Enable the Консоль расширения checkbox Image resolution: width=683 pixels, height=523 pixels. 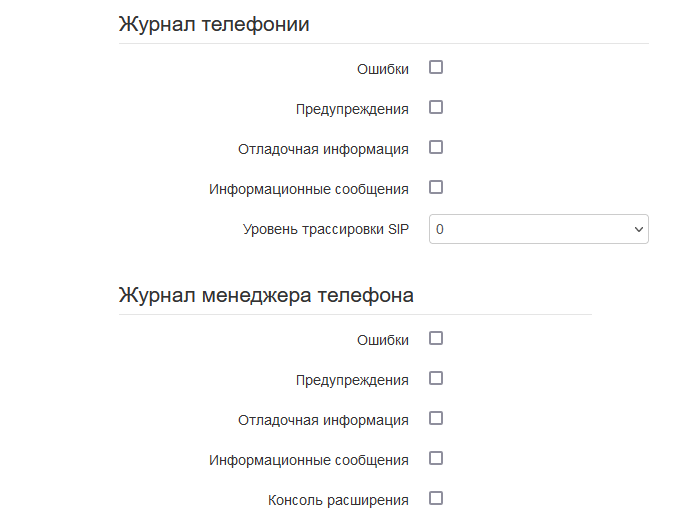click(x=436, y=499)
